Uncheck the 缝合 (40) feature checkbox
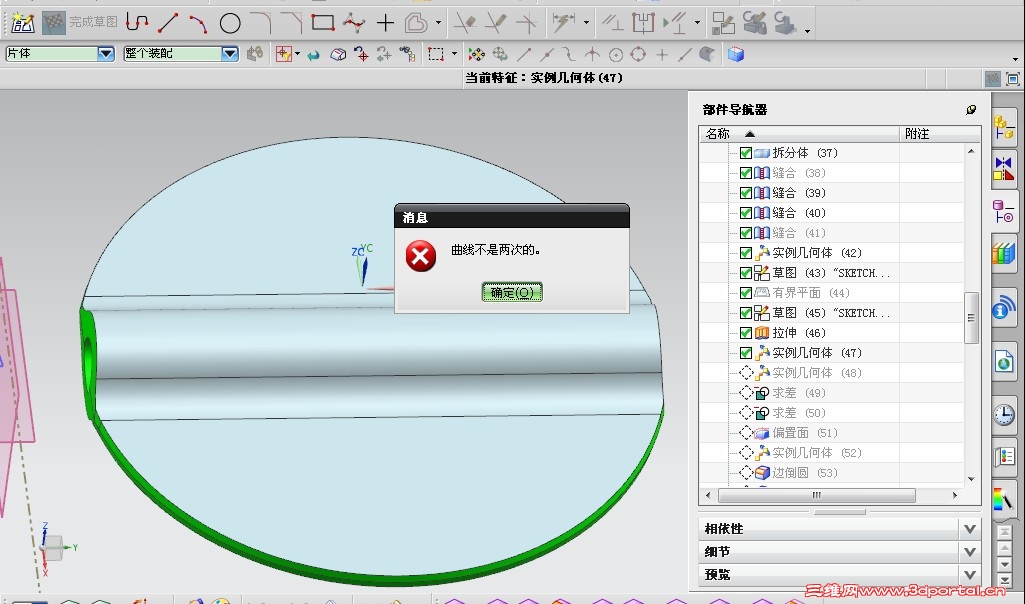Image resolution: width=1025 pixels, height=604 pixels. point(746,213)
